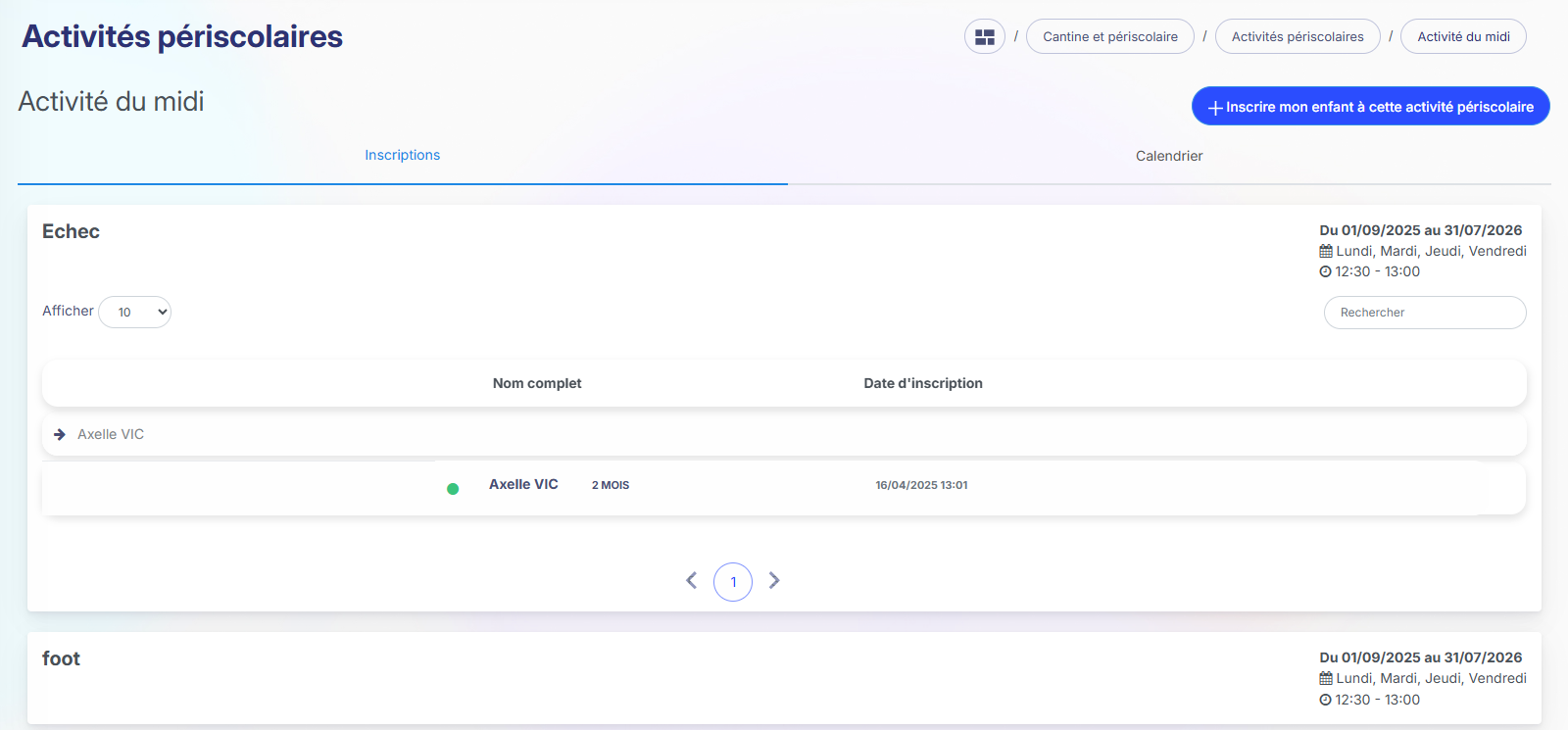The height and width of the screenshot is (730, 1568).
Task: Open the dashboard grid icon in breadcrumb
Action: pyautogui.click(x=985, y=37)
